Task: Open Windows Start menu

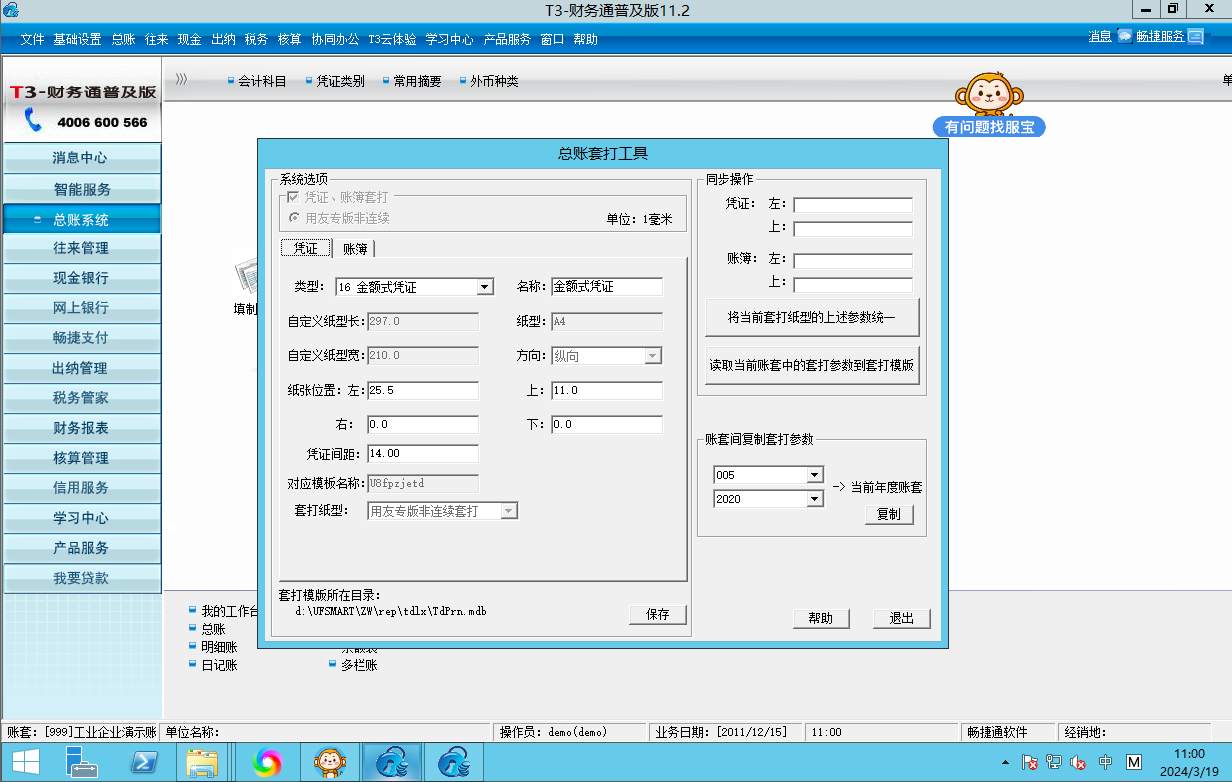Action: click(x=25, y=763)
